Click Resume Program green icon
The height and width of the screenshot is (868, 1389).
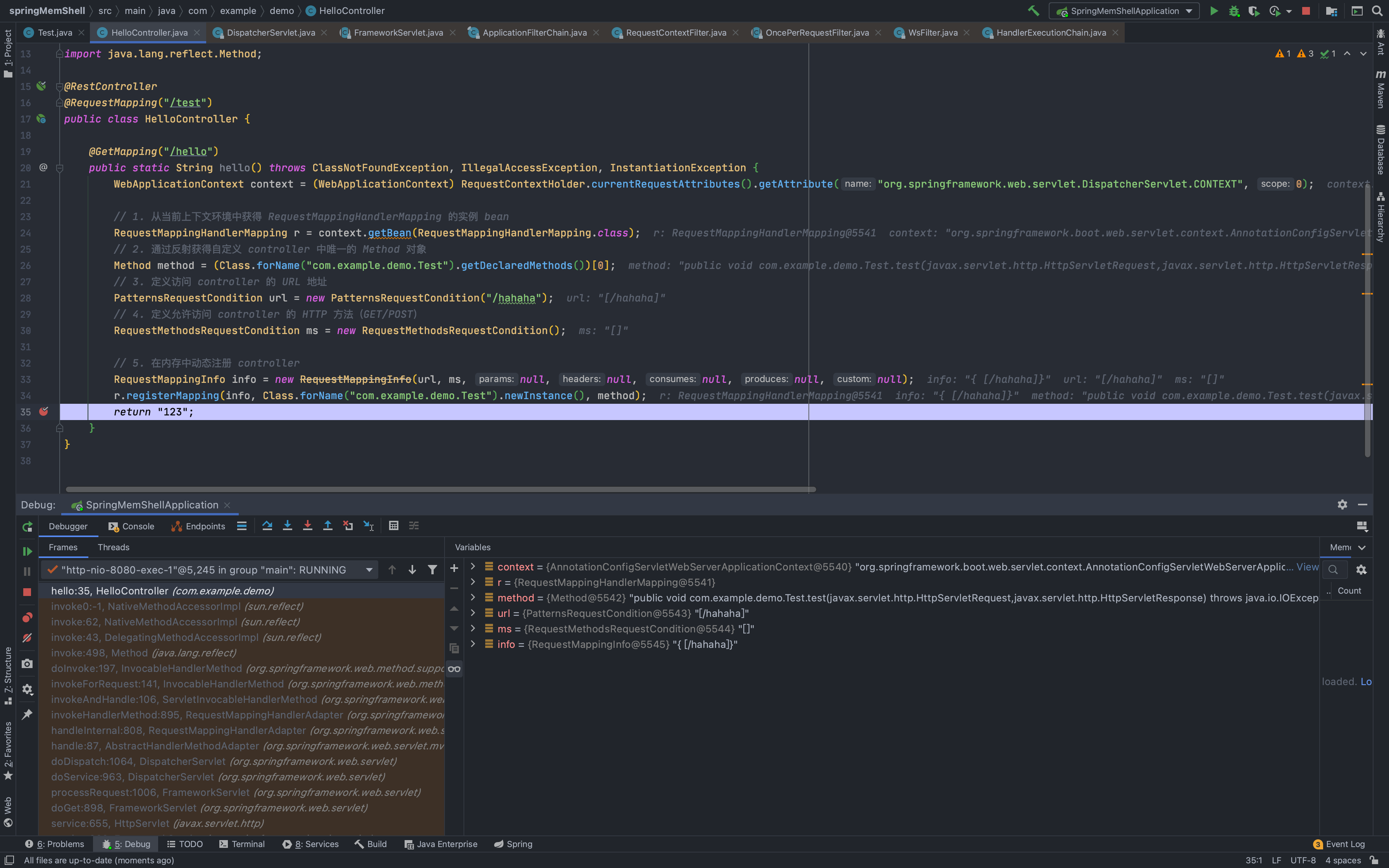coord(27,551)
